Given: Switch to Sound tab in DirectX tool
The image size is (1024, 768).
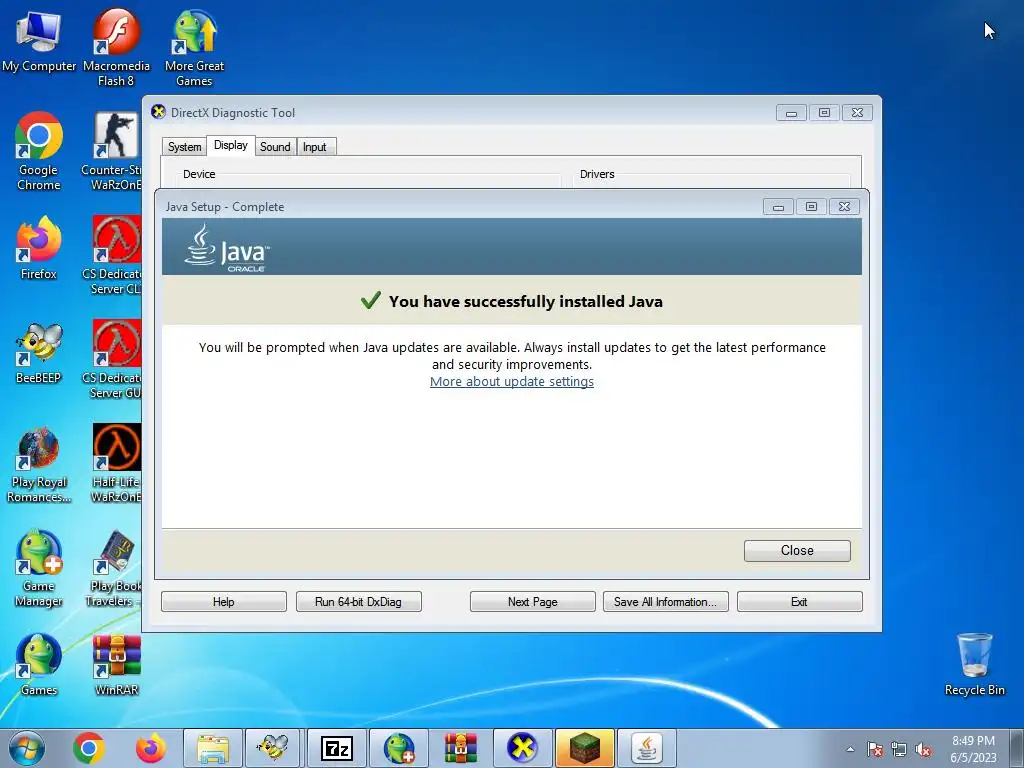Looking at the screenshot, I should coord(275,147).
